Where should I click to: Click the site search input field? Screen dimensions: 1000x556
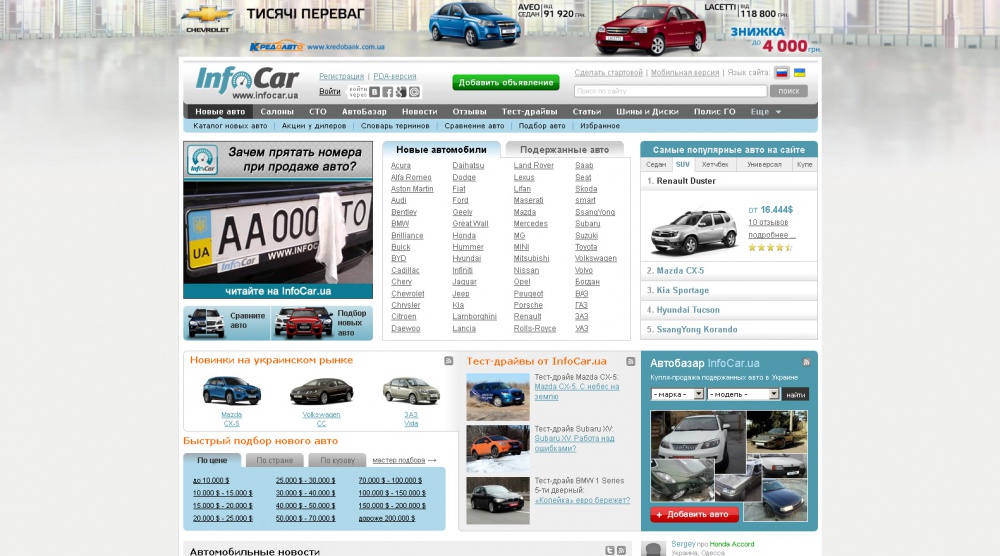tap(670, 91)
